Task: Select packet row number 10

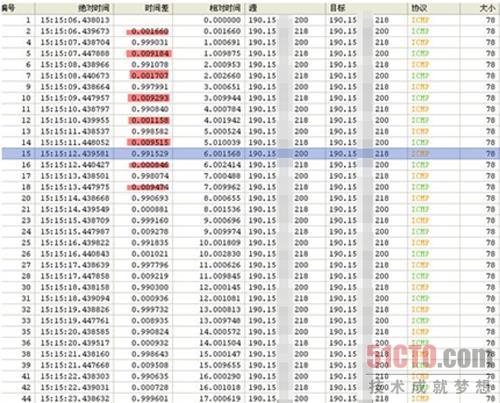Action: pos(250,98)
